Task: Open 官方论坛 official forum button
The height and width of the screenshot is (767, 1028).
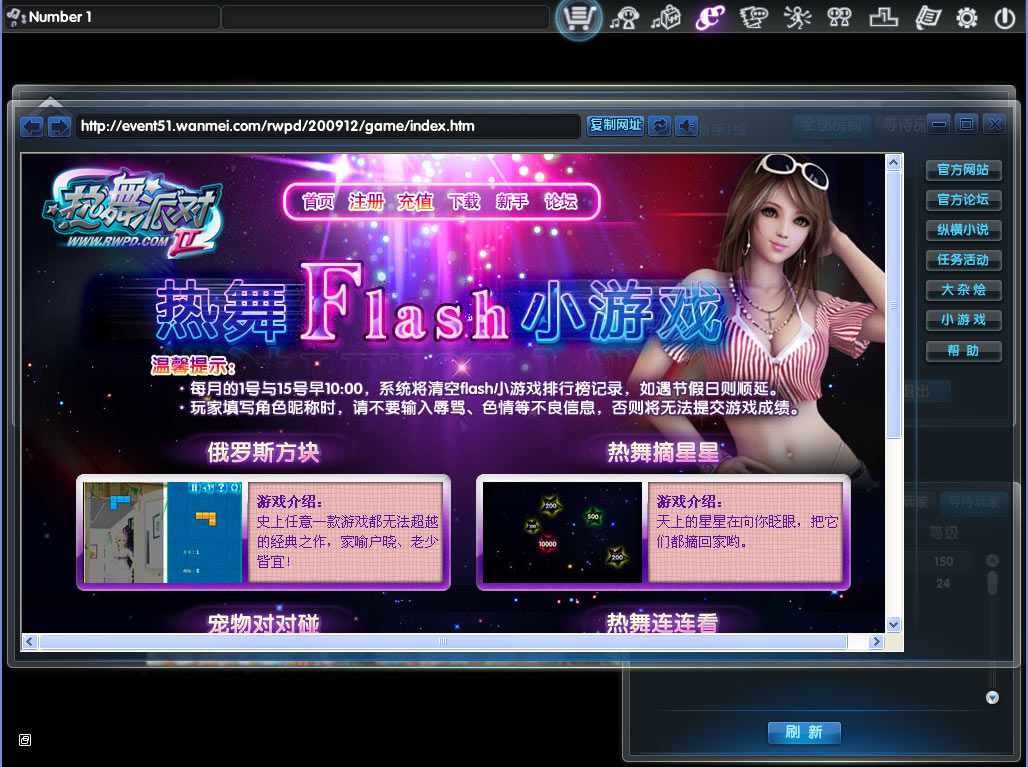Action: (x=963, y=200)
